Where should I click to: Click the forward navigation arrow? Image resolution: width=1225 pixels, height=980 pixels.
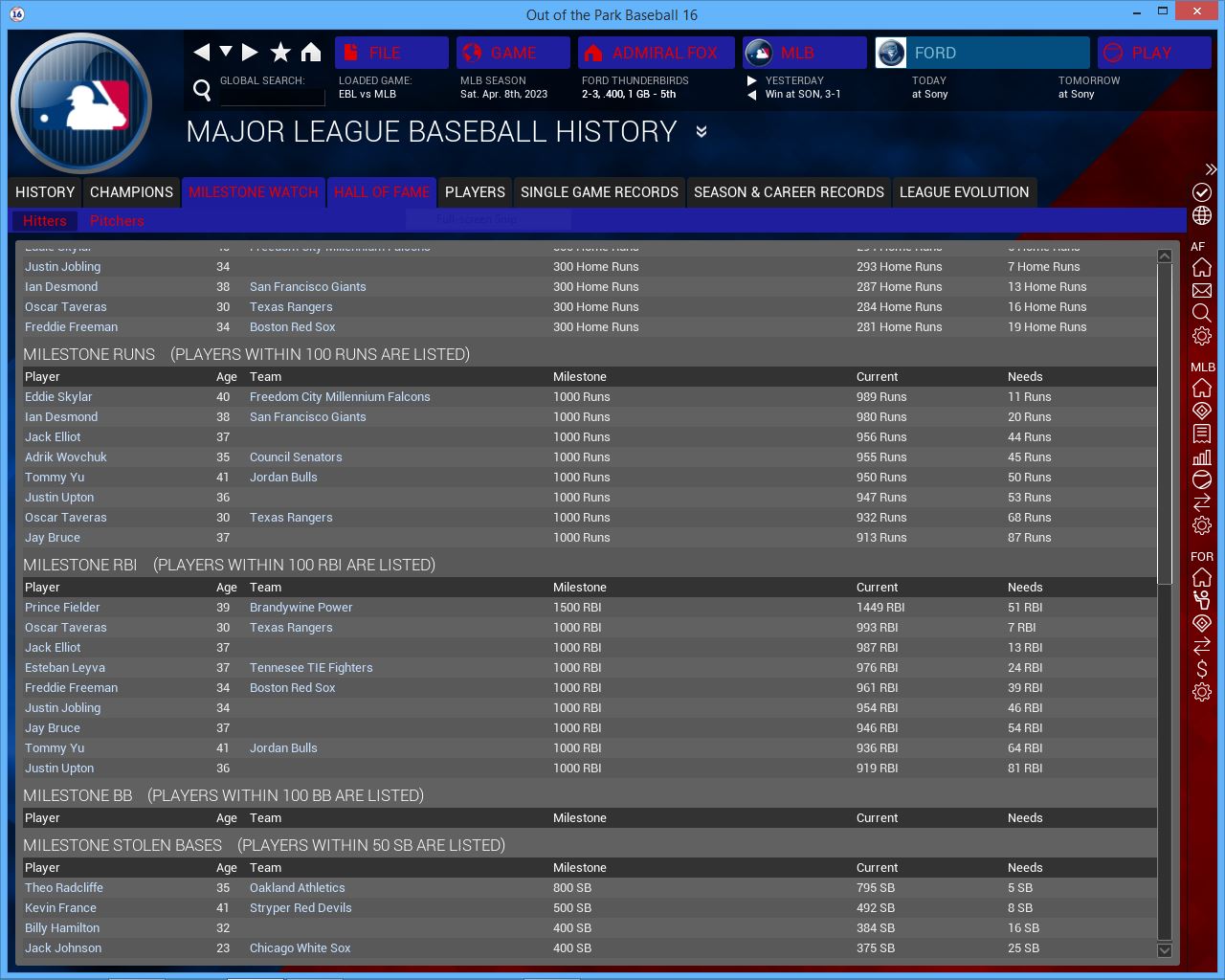click(250, 53)
